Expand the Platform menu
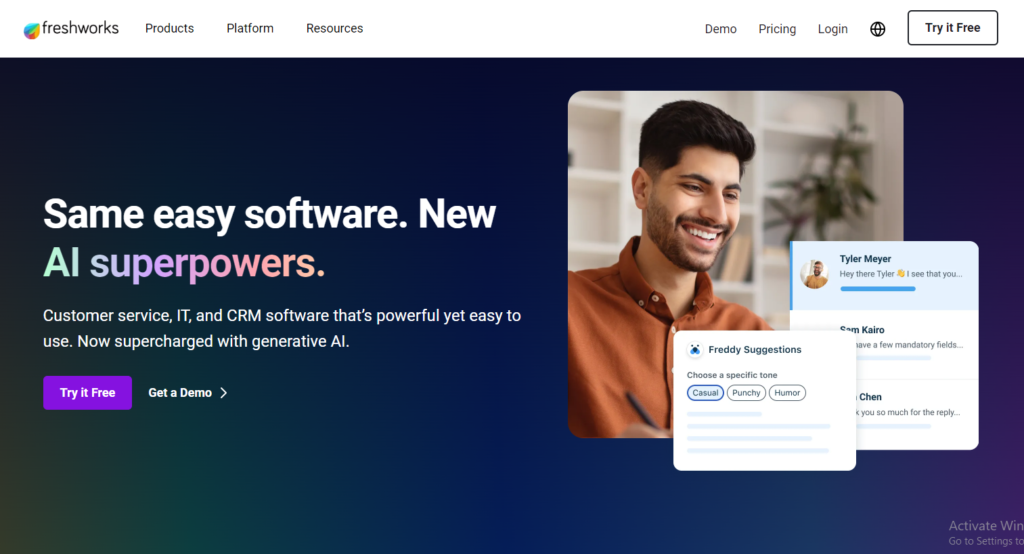The image size is (1024, 554). coord(250,28)
